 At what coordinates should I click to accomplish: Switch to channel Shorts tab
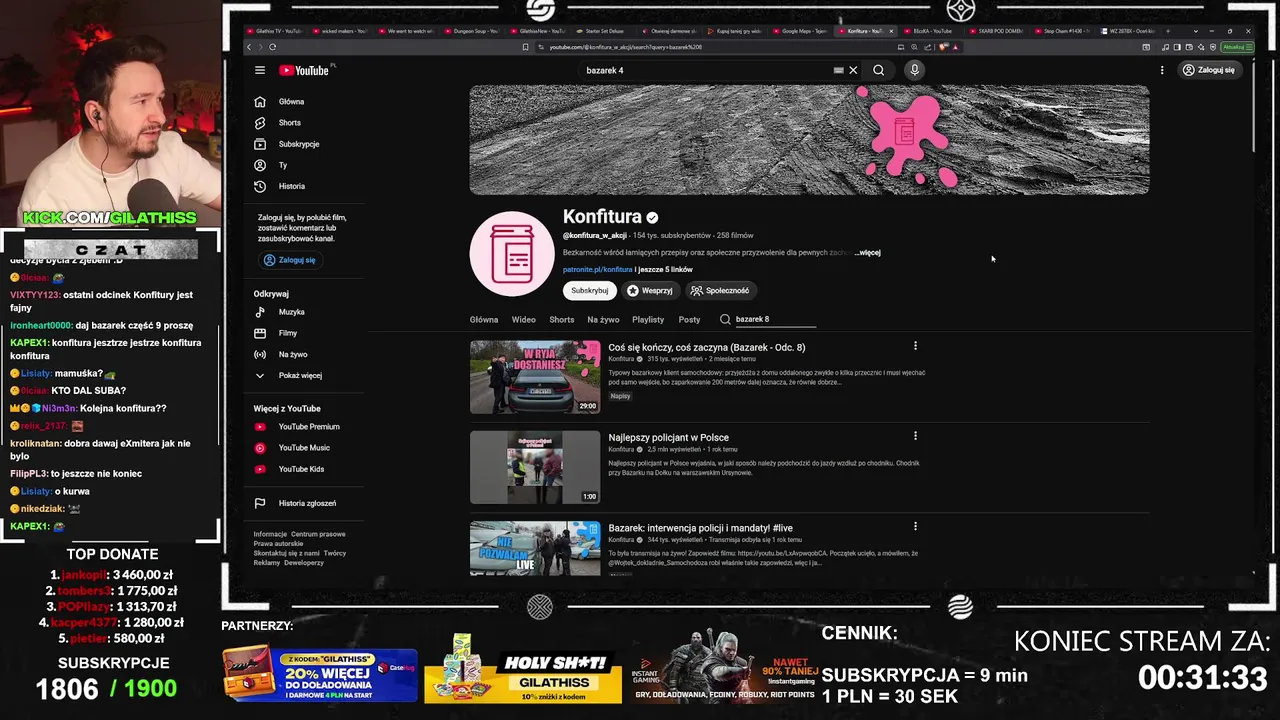point(562,319)
